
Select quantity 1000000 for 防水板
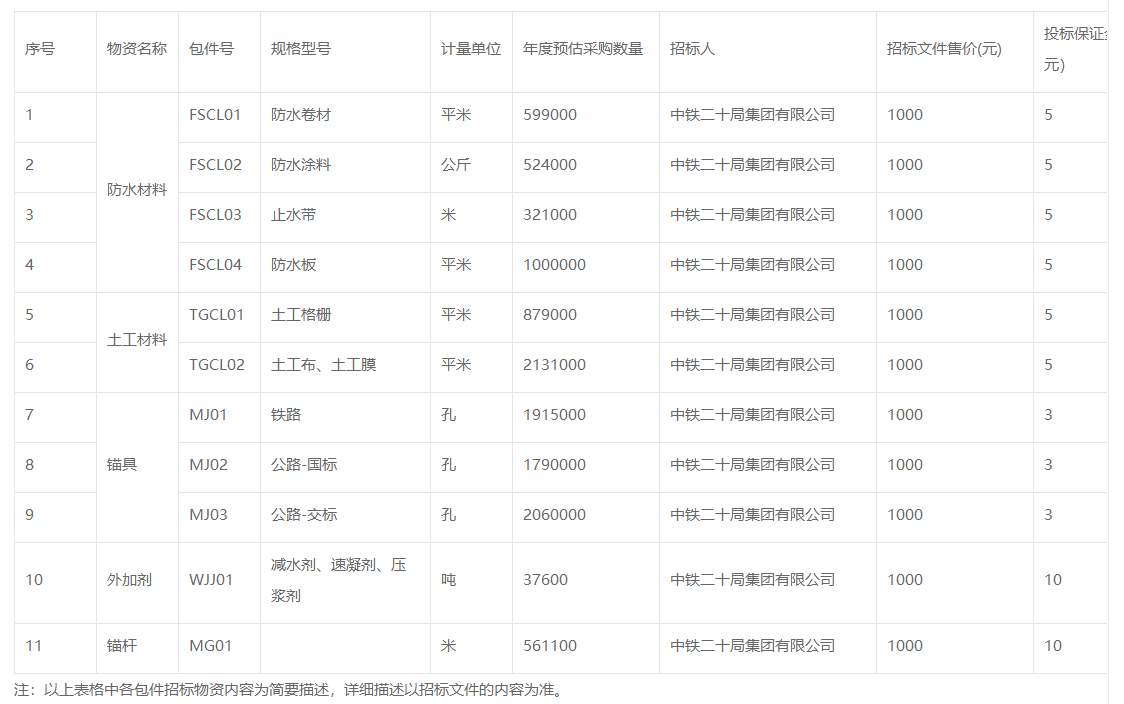pos(554,265)
